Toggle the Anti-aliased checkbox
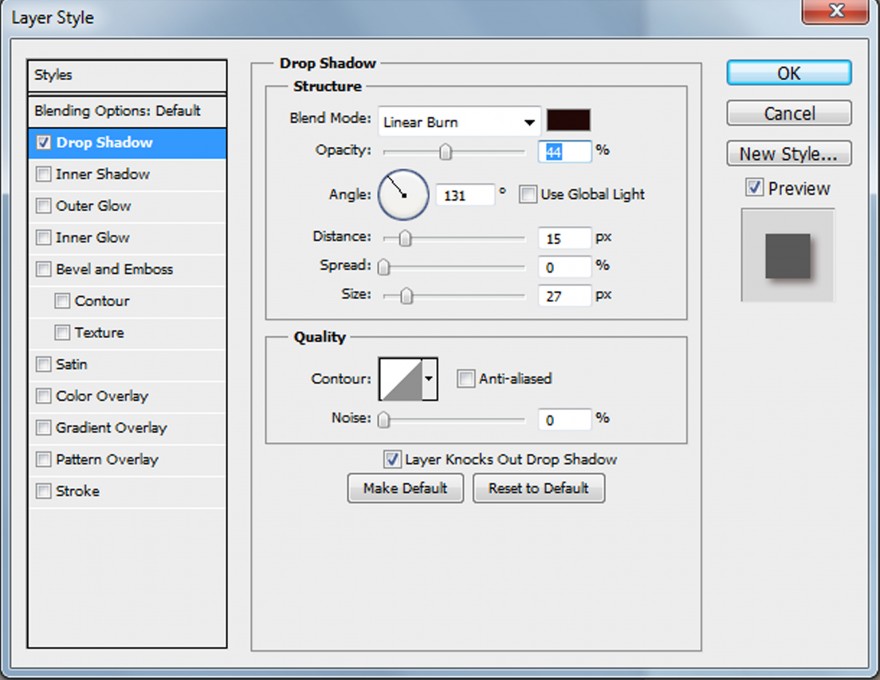This screenshot has height=680, width=880. pyautogui.click(x=465, y=378)
